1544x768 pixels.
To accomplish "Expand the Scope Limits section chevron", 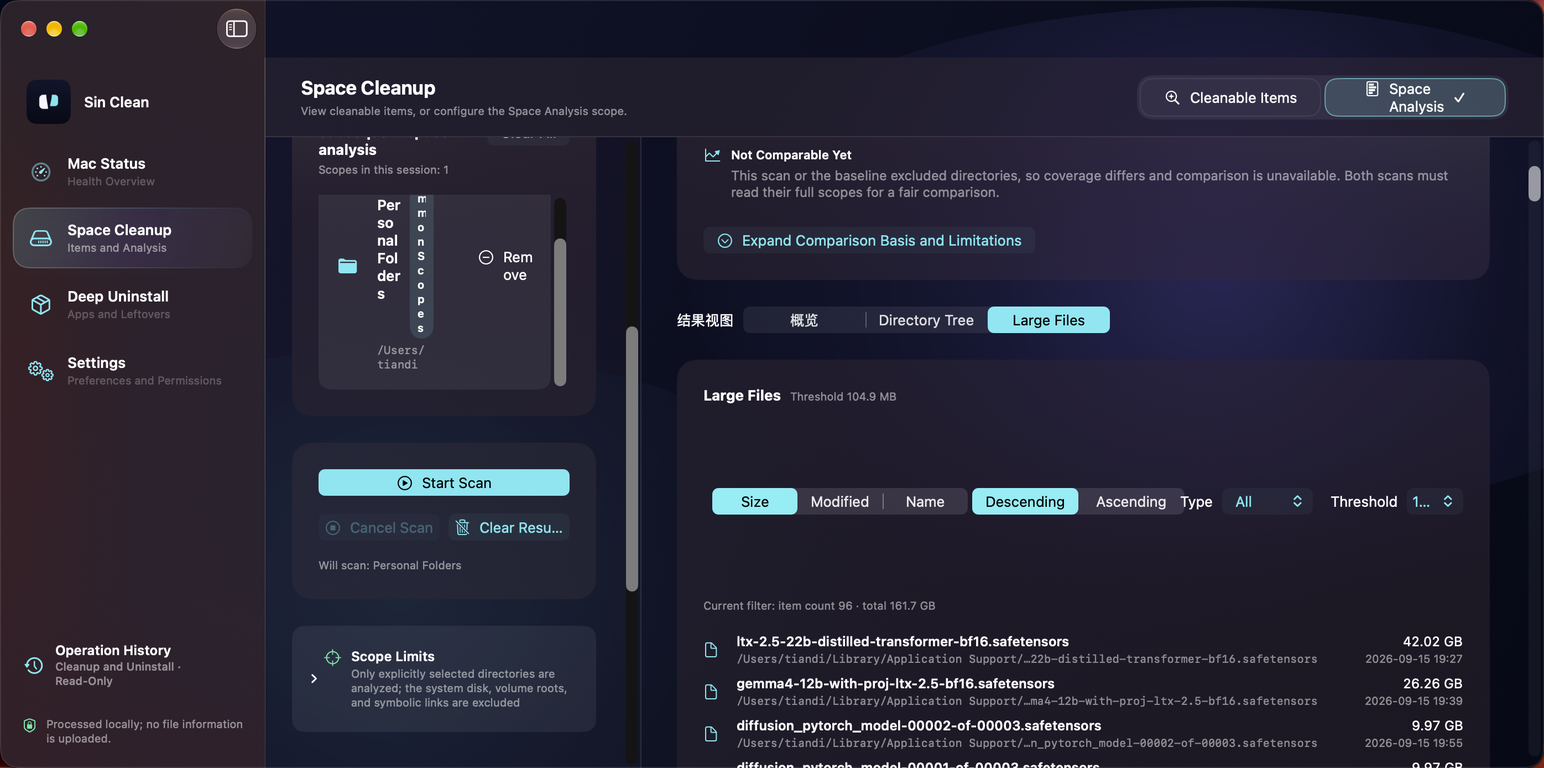I will (314, 679).
